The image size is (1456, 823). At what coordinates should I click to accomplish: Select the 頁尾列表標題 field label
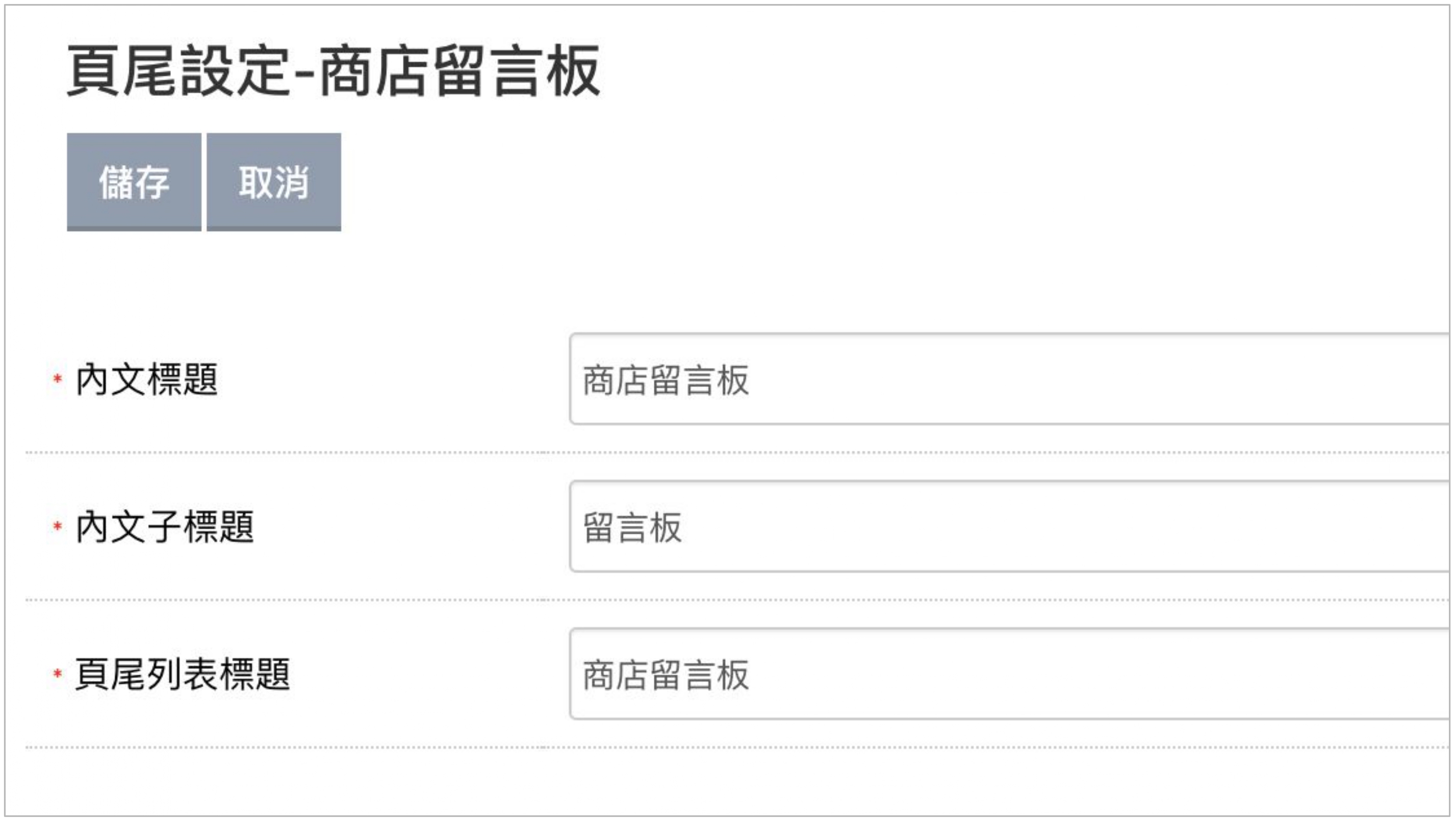(x=183, y=674)
